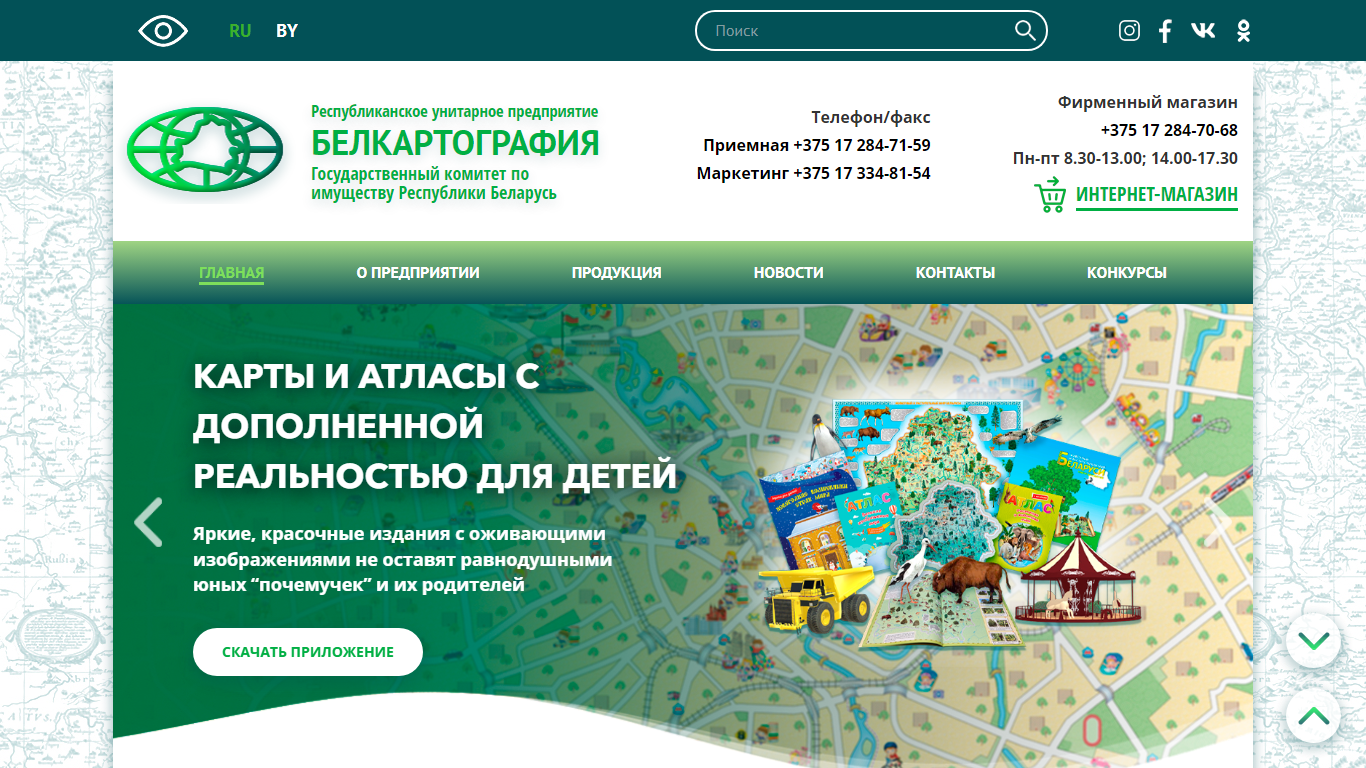Click the magnifier search icon
Image resolution: width=1366 pixels, height=768 pixels.
click(x=1025, y=31)
